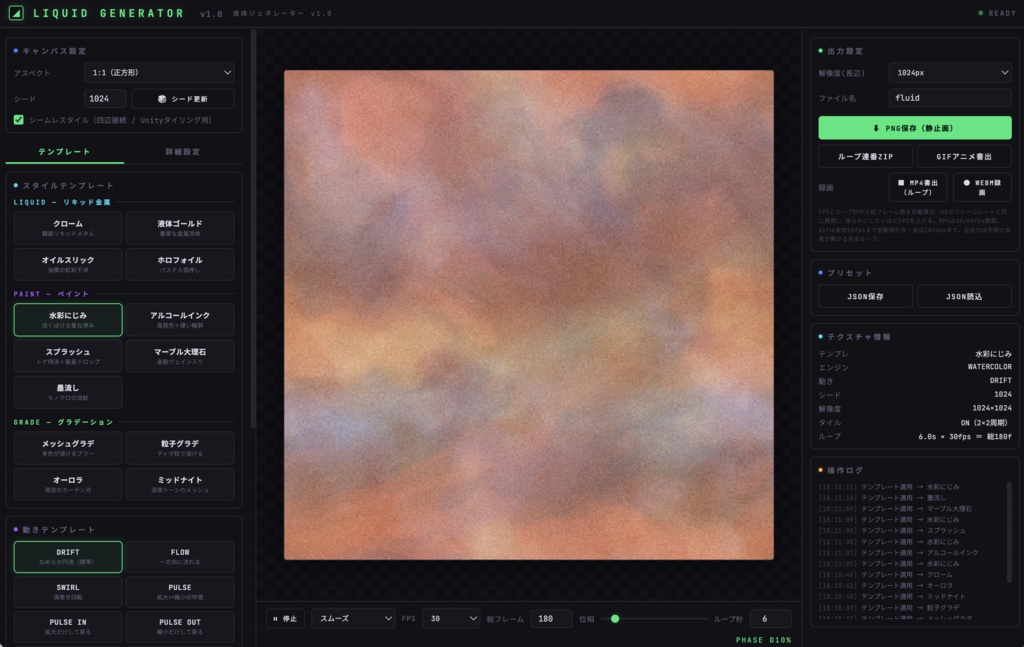Switch to the 詳細設定 tab
The height and width of the screenshot is (647, 1024).
point(183,151)
